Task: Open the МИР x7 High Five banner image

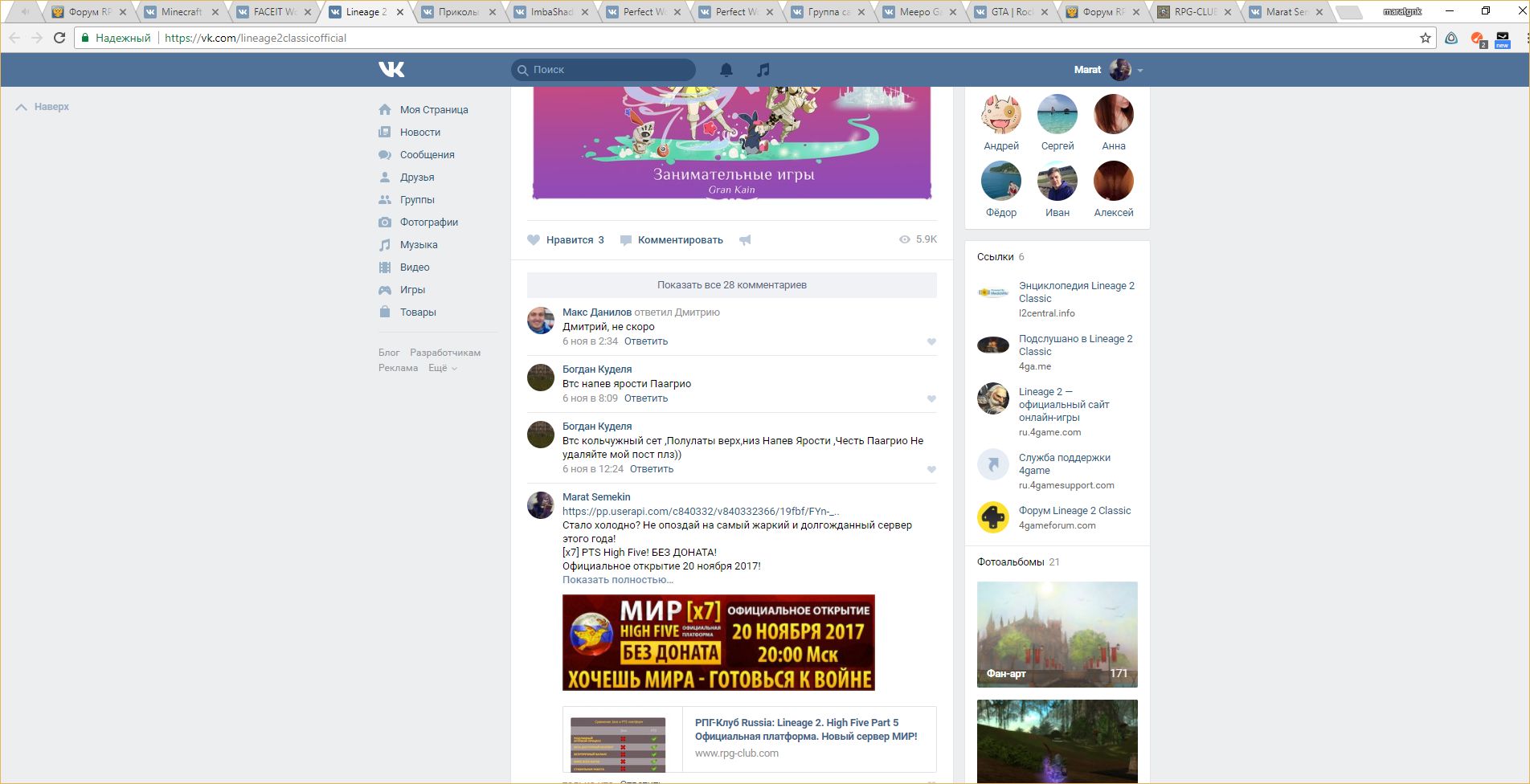Action: pyautogui.click(x=718, y=643)
